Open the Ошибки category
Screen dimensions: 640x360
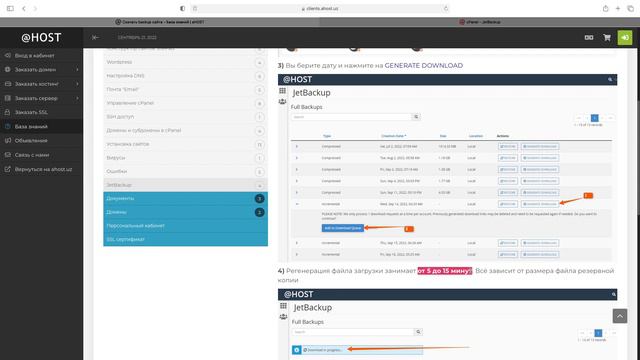tap(185, 171)
